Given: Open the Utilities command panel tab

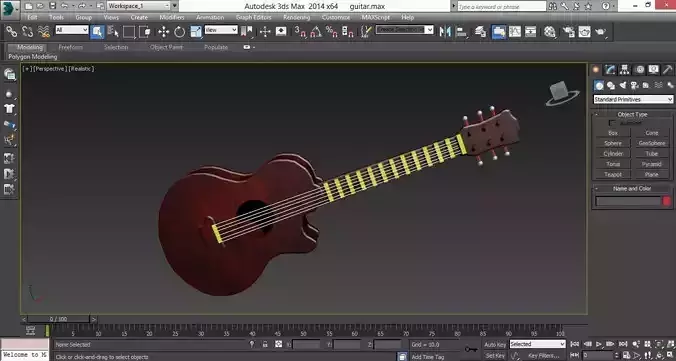Looking at the screenshot, I should coord(668,69).
